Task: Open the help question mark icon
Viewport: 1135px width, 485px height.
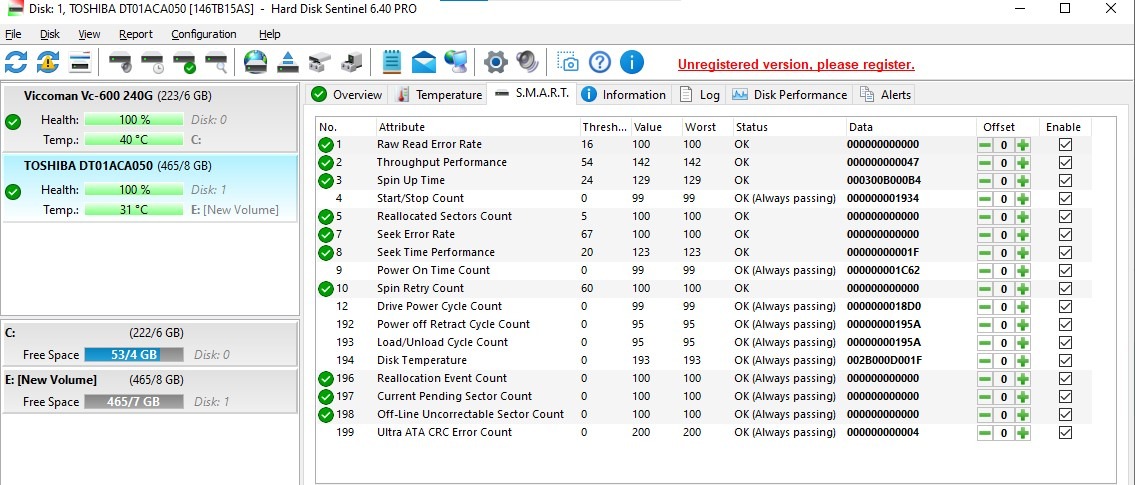Action: [x=599, y=62]
